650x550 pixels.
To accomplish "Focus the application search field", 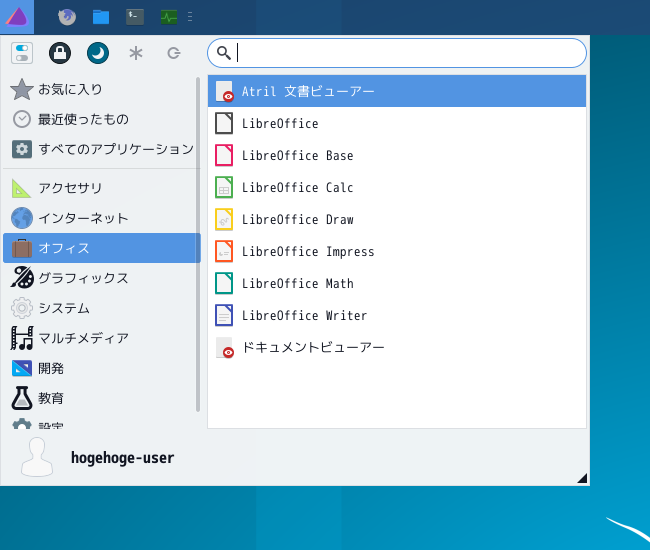I will [x=397, y=53].
